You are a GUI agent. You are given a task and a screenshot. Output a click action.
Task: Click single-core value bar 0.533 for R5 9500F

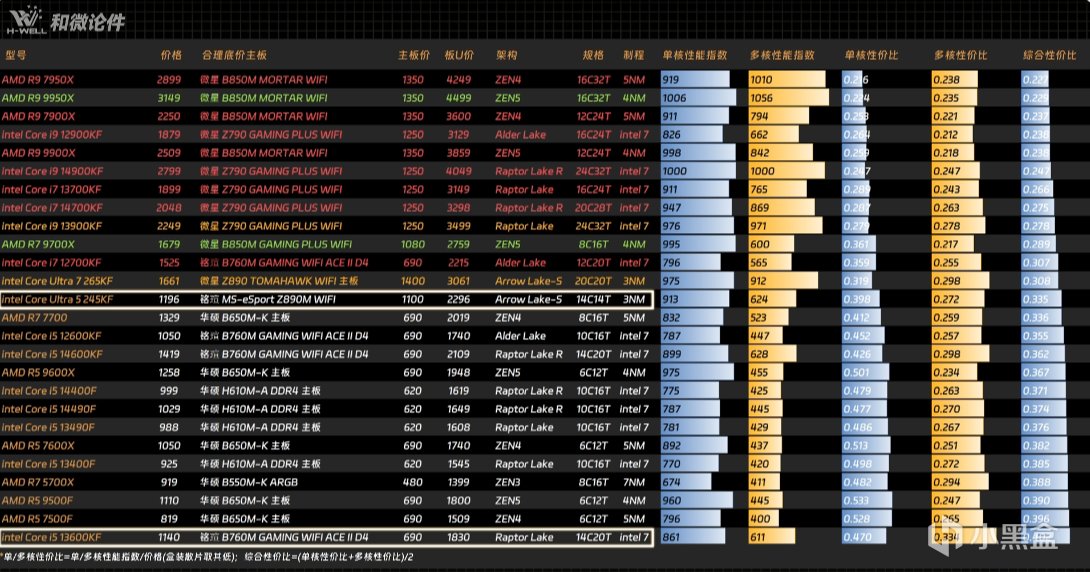[x=867, y=500]
